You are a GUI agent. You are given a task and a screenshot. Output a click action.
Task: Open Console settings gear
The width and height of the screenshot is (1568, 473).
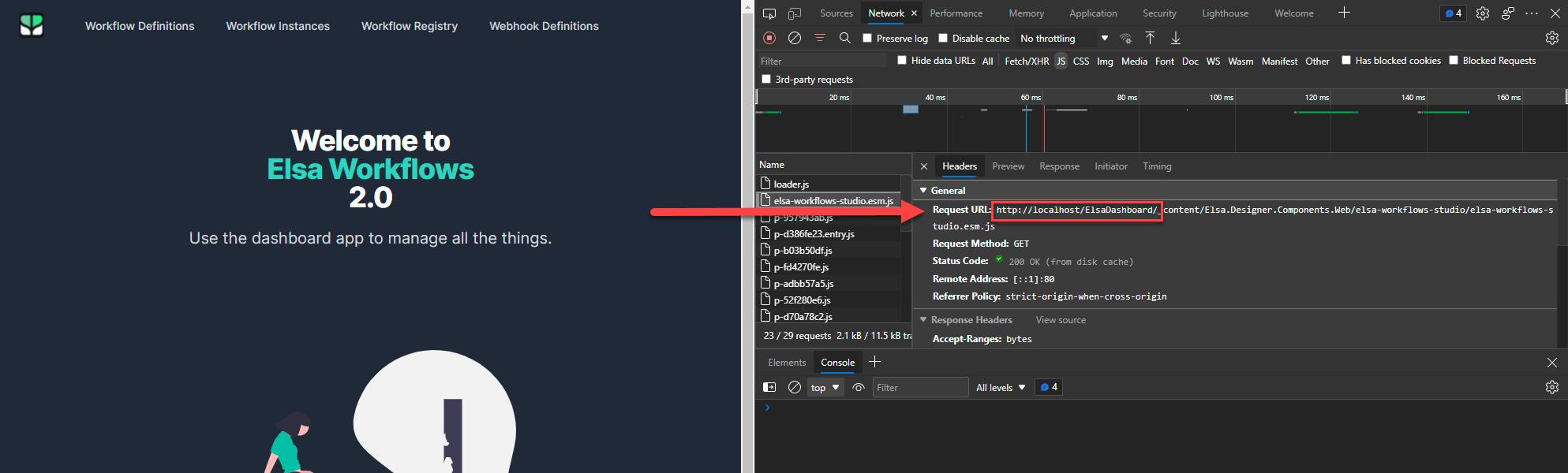pos(1552,387)
